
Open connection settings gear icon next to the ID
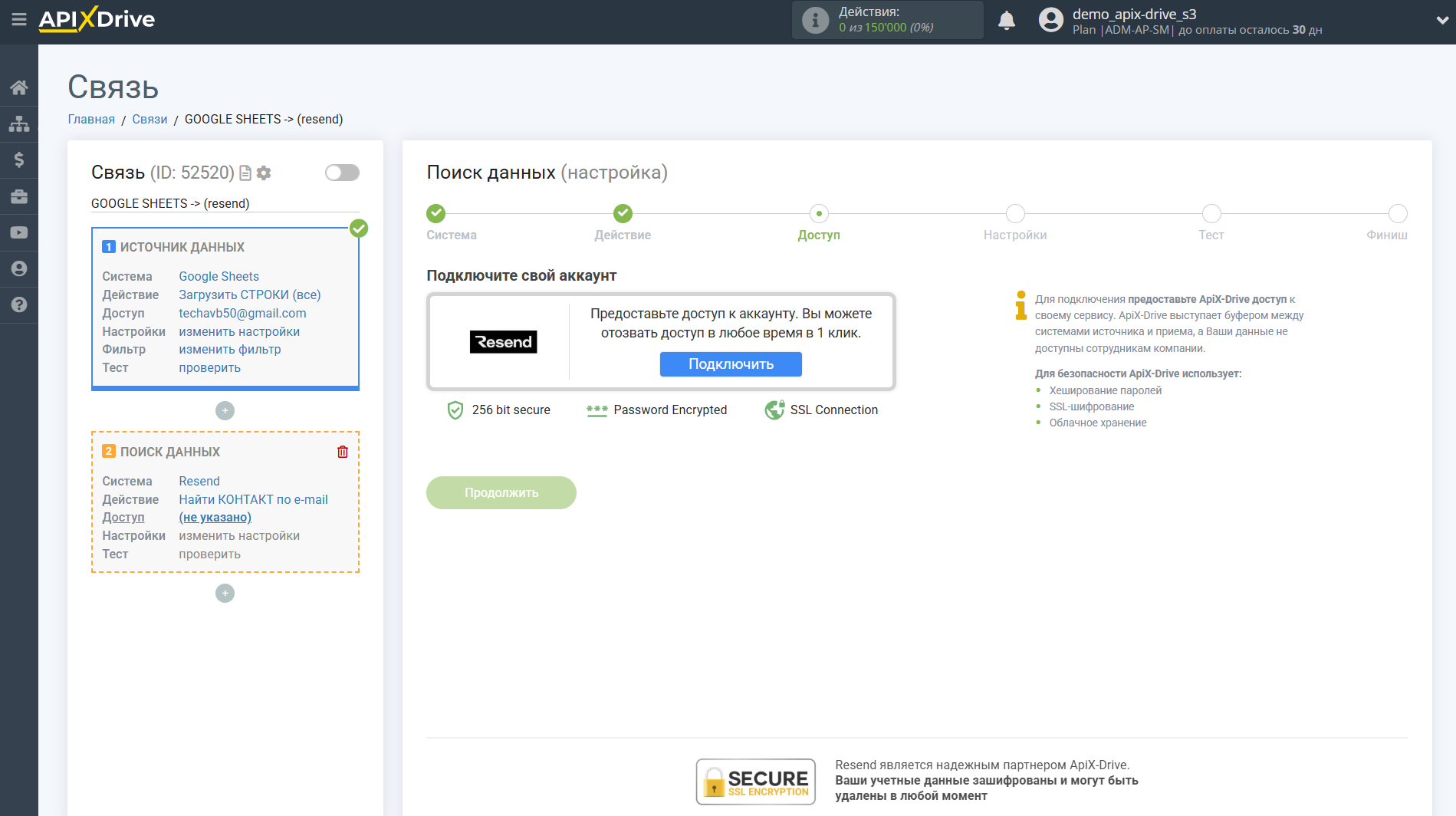point(264,173)
